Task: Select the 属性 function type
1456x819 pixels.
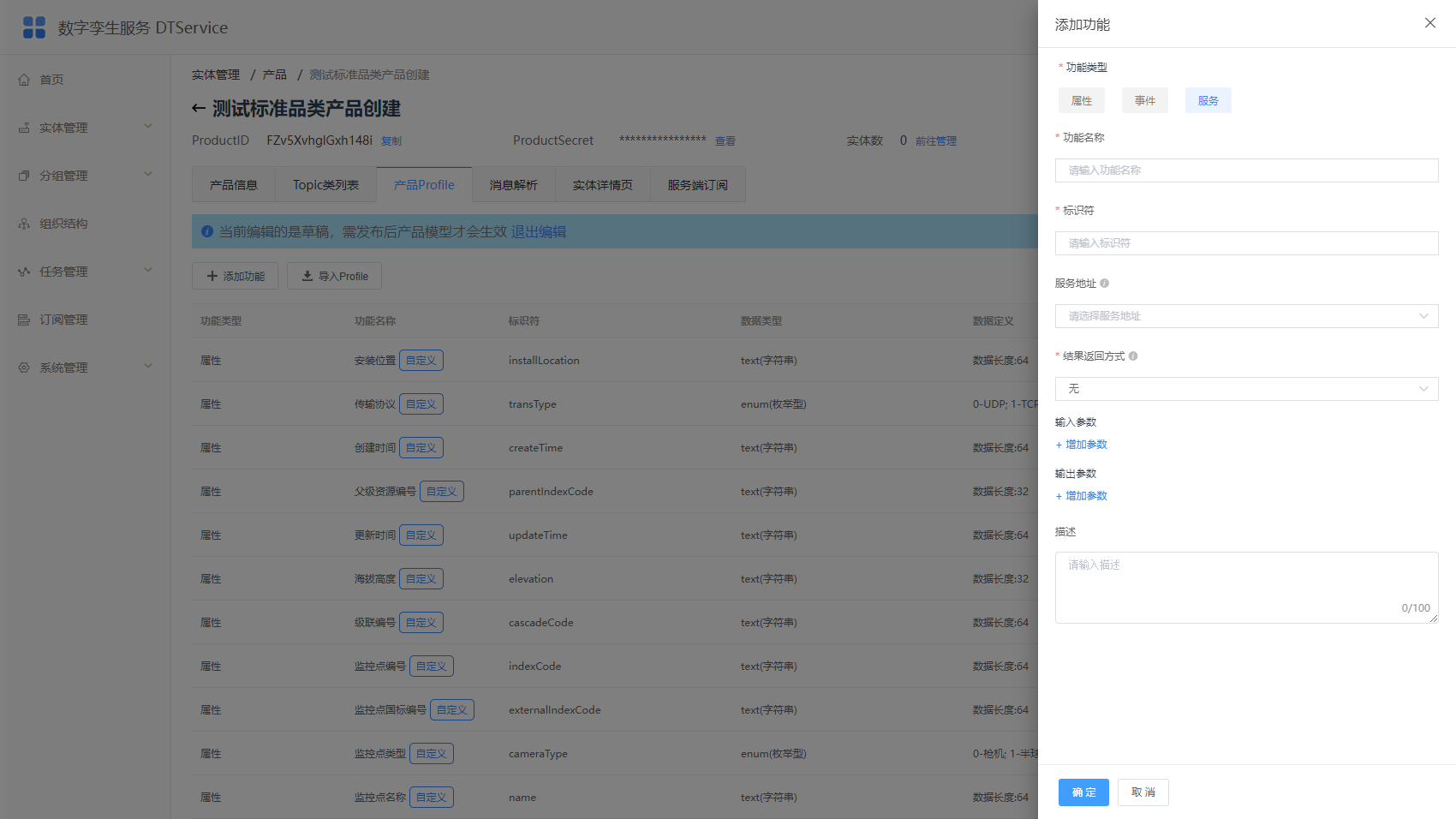Action: tap(1082, 100)
